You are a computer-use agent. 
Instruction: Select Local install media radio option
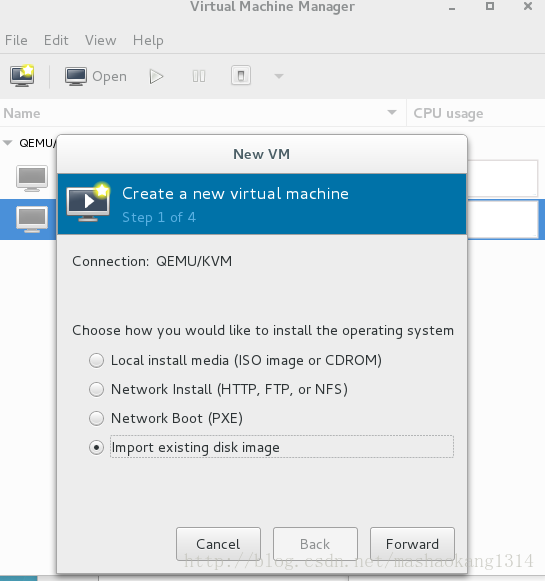coord(96,361)
